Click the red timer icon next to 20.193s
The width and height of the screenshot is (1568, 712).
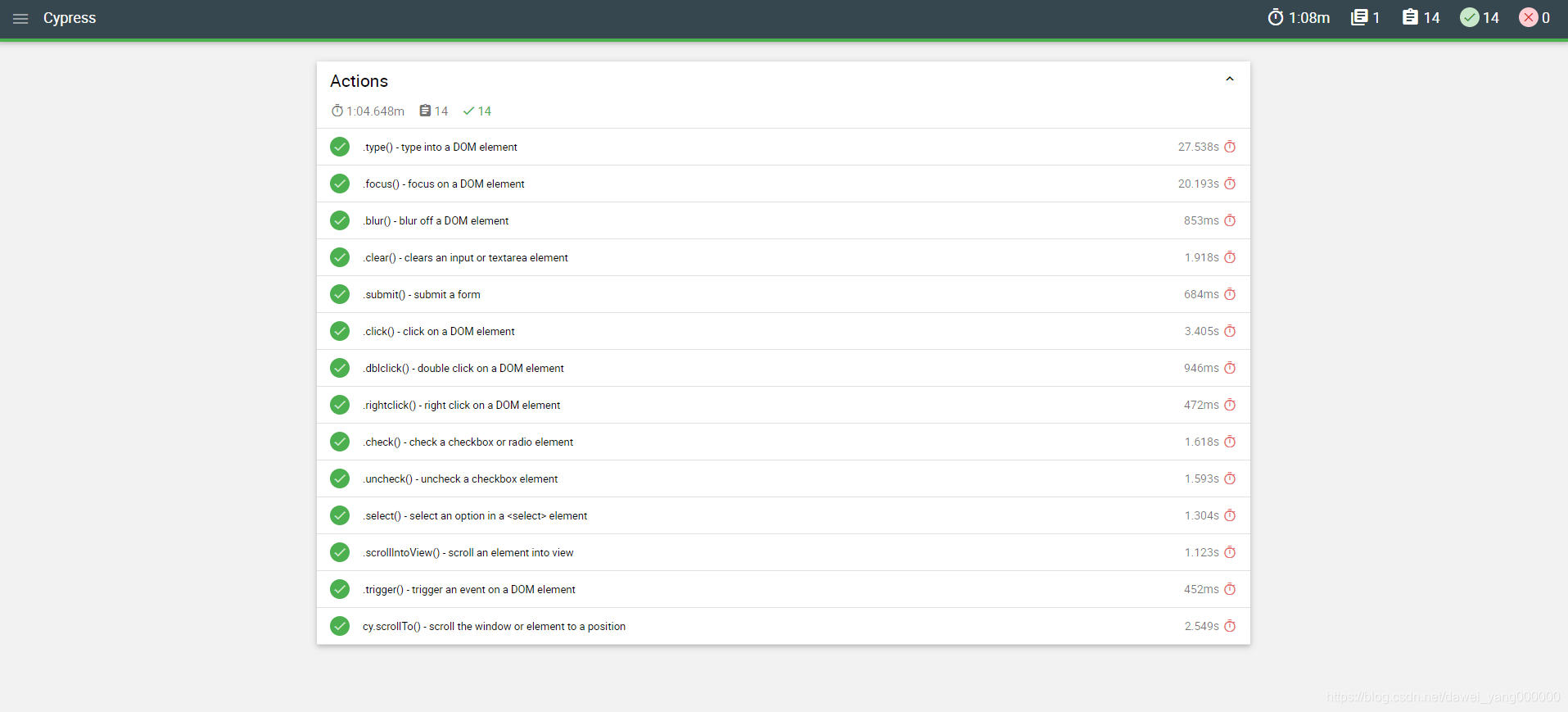pos(1230,184)
